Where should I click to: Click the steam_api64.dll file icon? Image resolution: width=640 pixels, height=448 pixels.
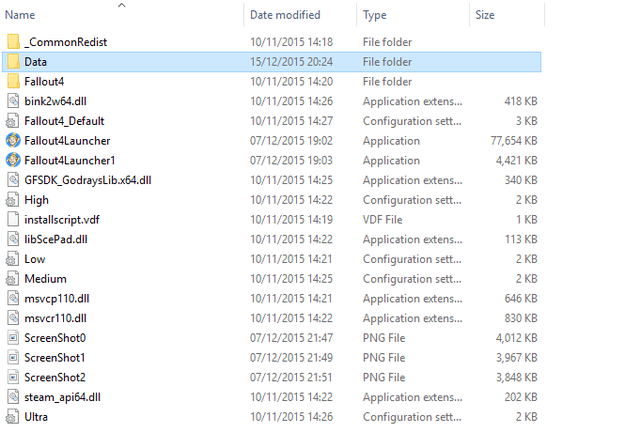point(13,397)
